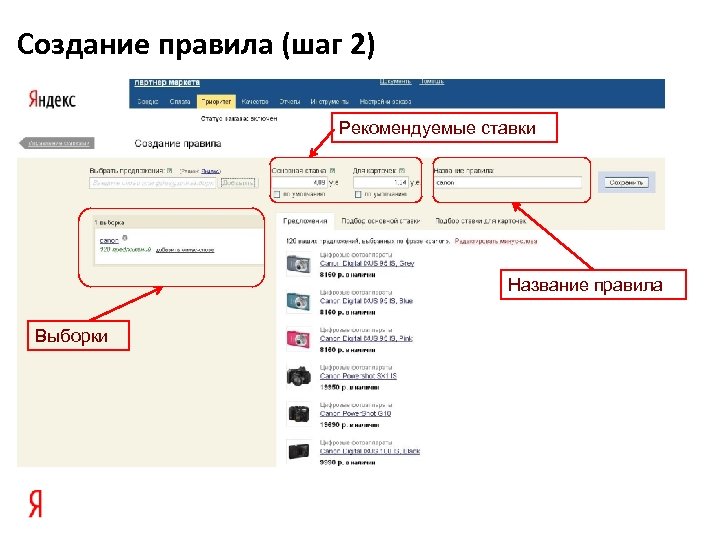Image resolution: width=720 pixels, height=540 pixels.
Task: Click the 19650 р. price text
Action: [333, 387]
